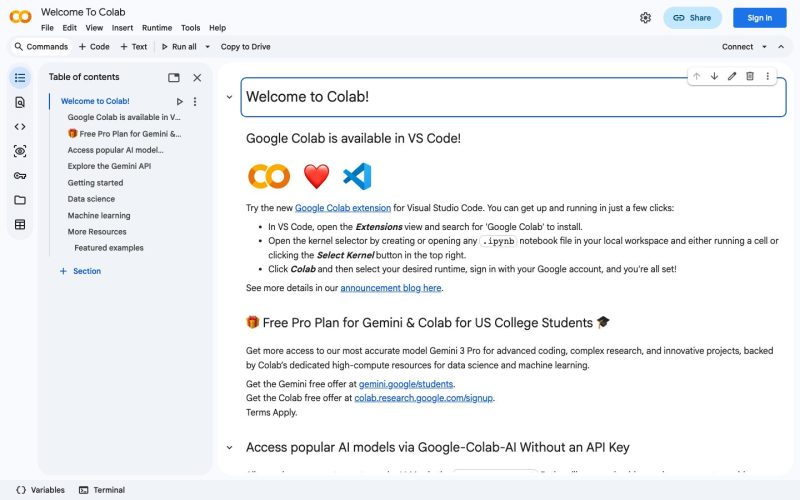Open the settings gear icon
This screenshot has height=500, width=800.
point(645,18)
